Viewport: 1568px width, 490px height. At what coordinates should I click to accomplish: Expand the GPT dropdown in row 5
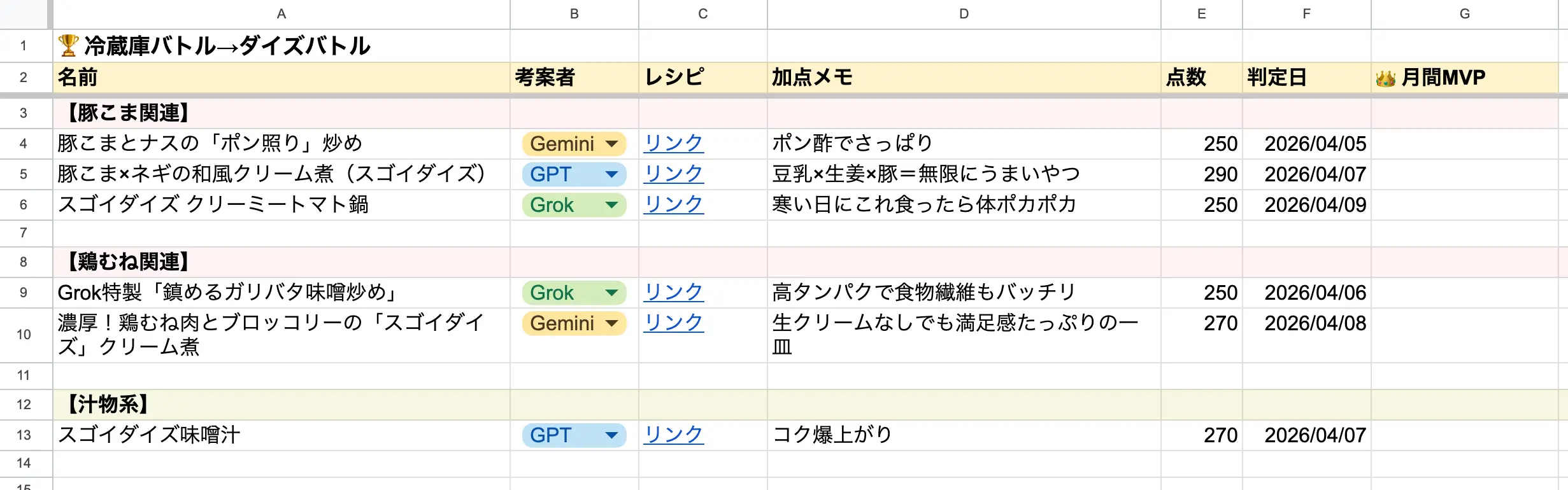(611, 174)
